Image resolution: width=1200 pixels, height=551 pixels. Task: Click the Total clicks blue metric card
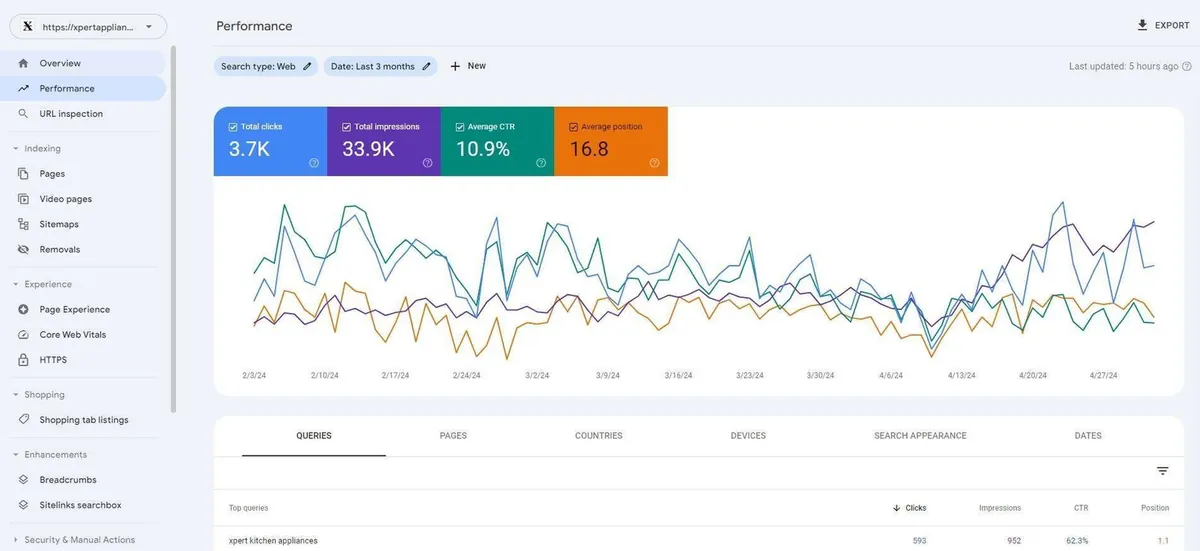(x=270, y=141)
